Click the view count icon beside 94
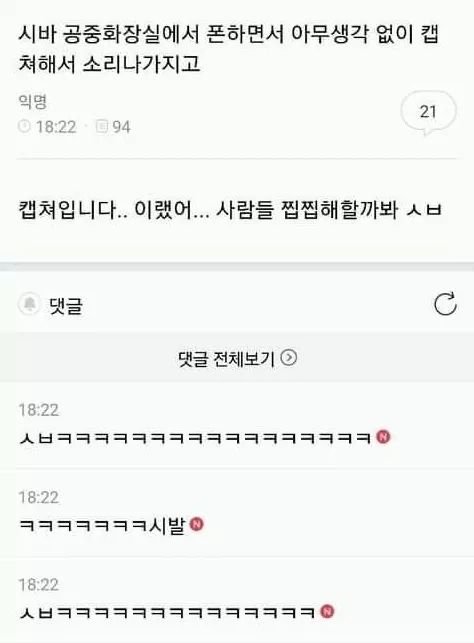This screenshot has width=474, height=643. pos(102,126)
